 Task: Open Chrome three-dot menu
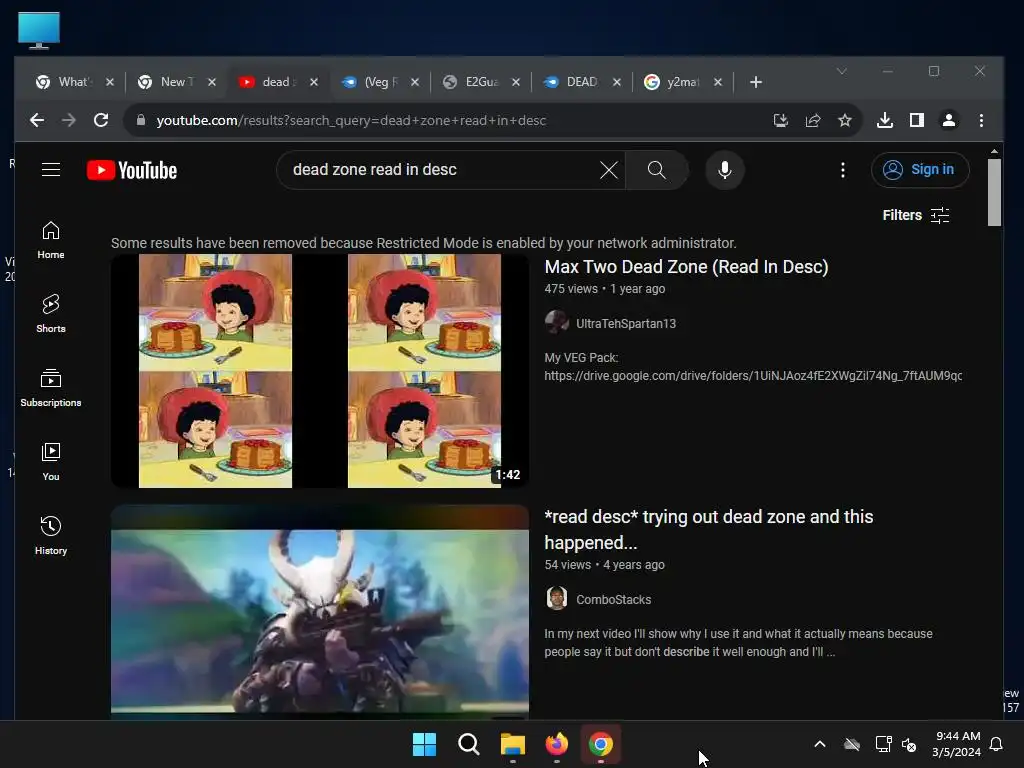coord(981,120)
